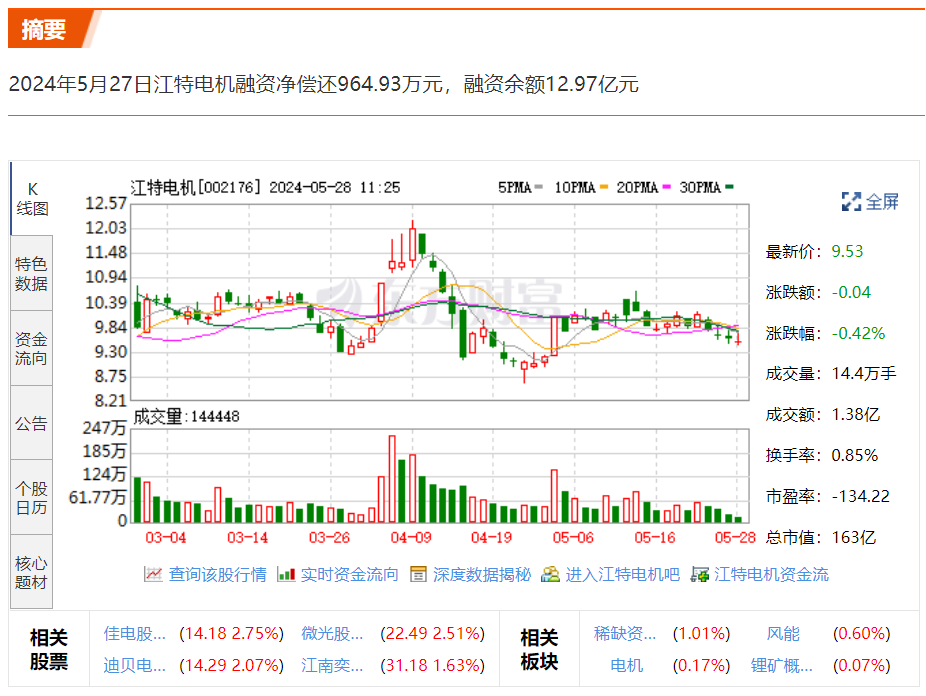Click the 成交量:144448 volume label
Screen dimensions: 926x696
click(x=187, y=416)
